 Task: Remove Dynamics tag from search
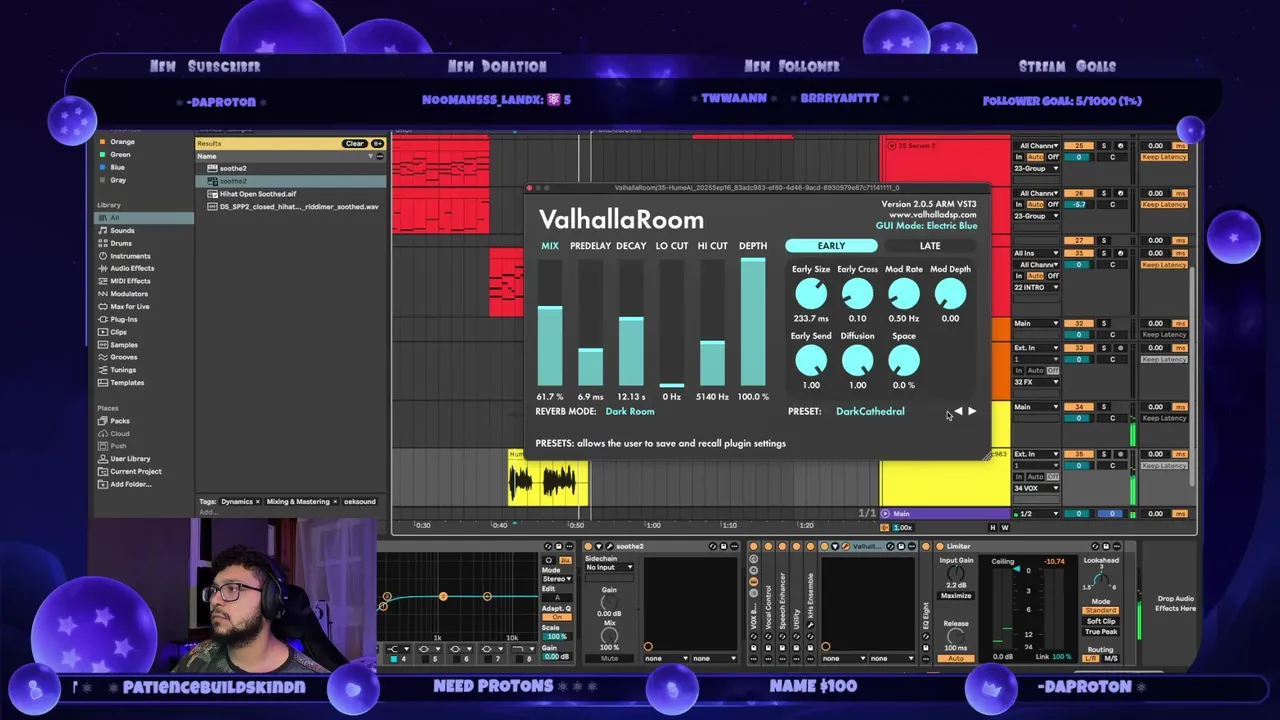[x=257, y=501]
